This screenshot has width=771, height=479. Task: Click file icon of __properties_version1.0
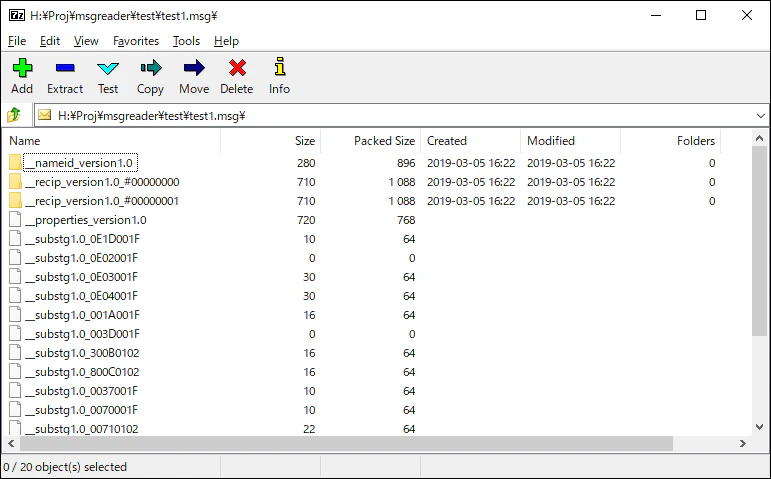15,220
